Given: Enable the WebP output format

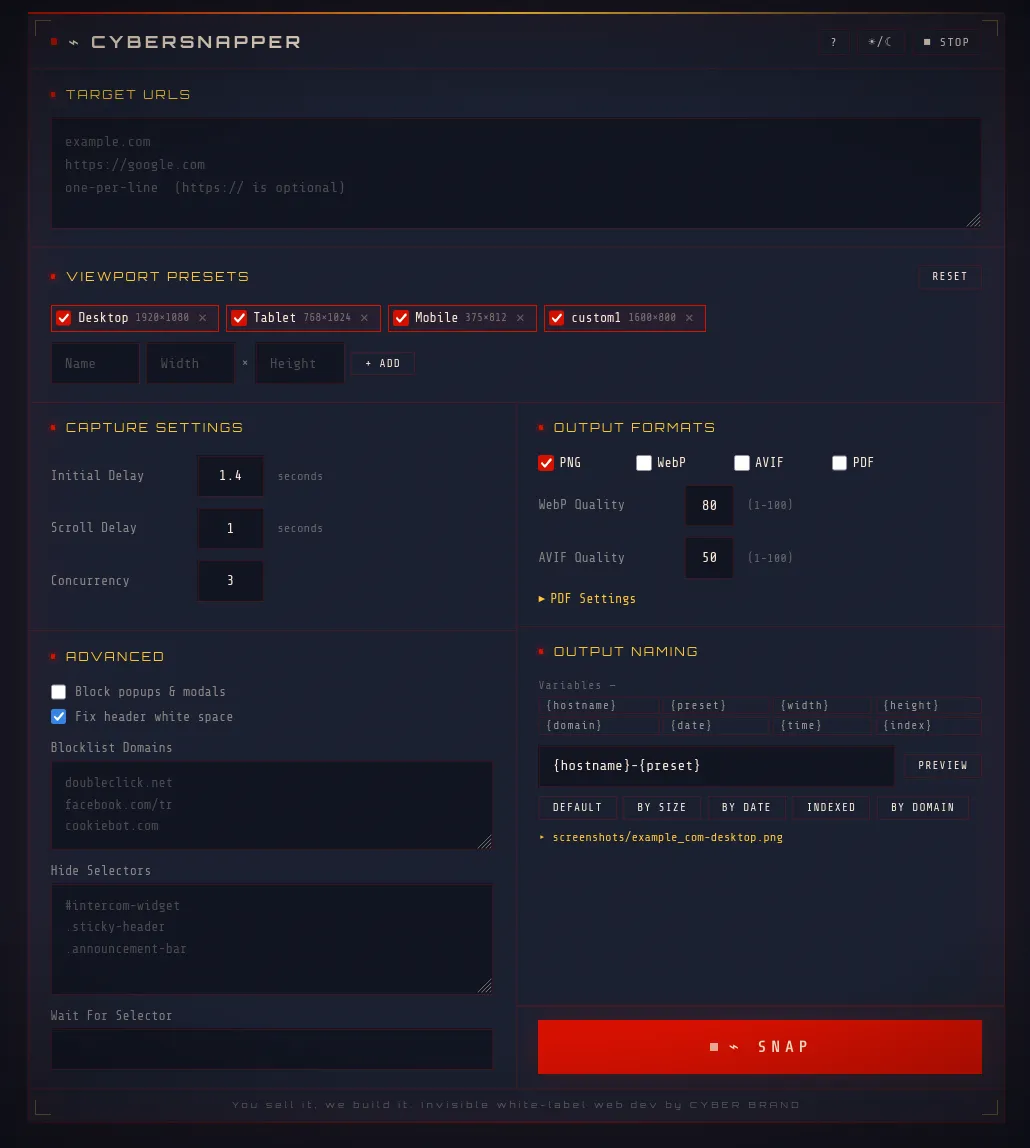Looking at the screenshot, I should coord(643,463).
